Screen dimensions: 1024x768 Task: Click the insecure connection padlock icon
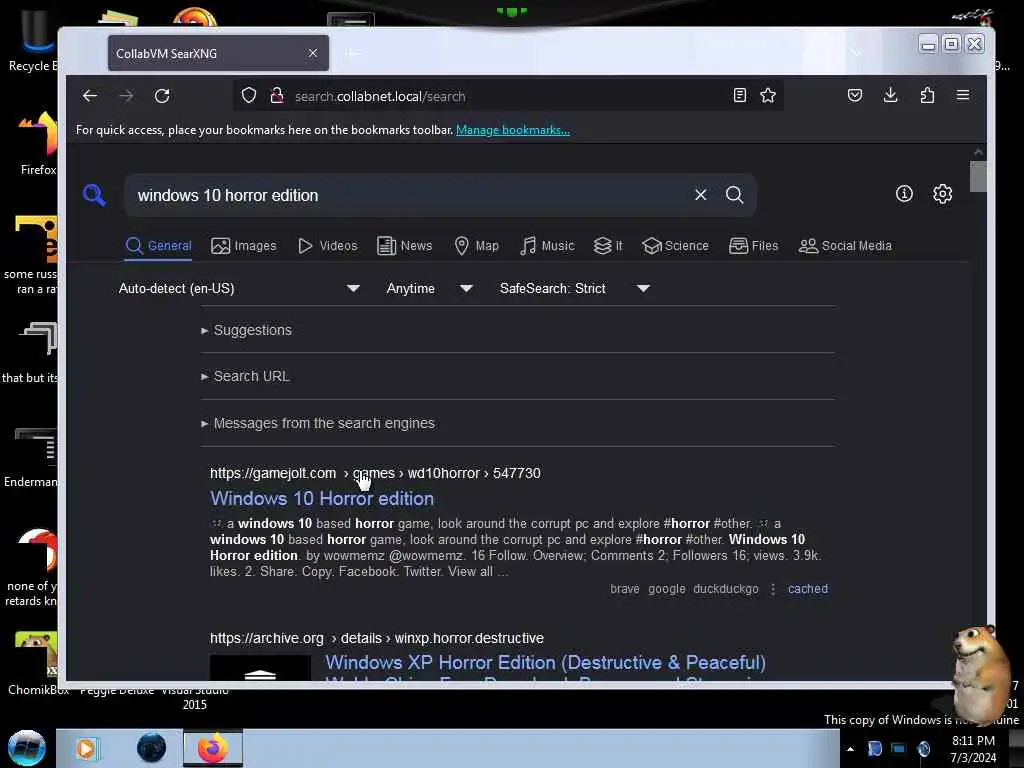coord(277,96)
